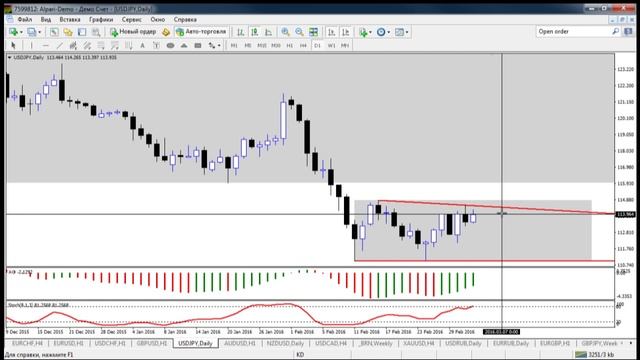Zoom in on the chart
Image resolution: width=640 pixels, height=360 pixels.
point(285,32)
